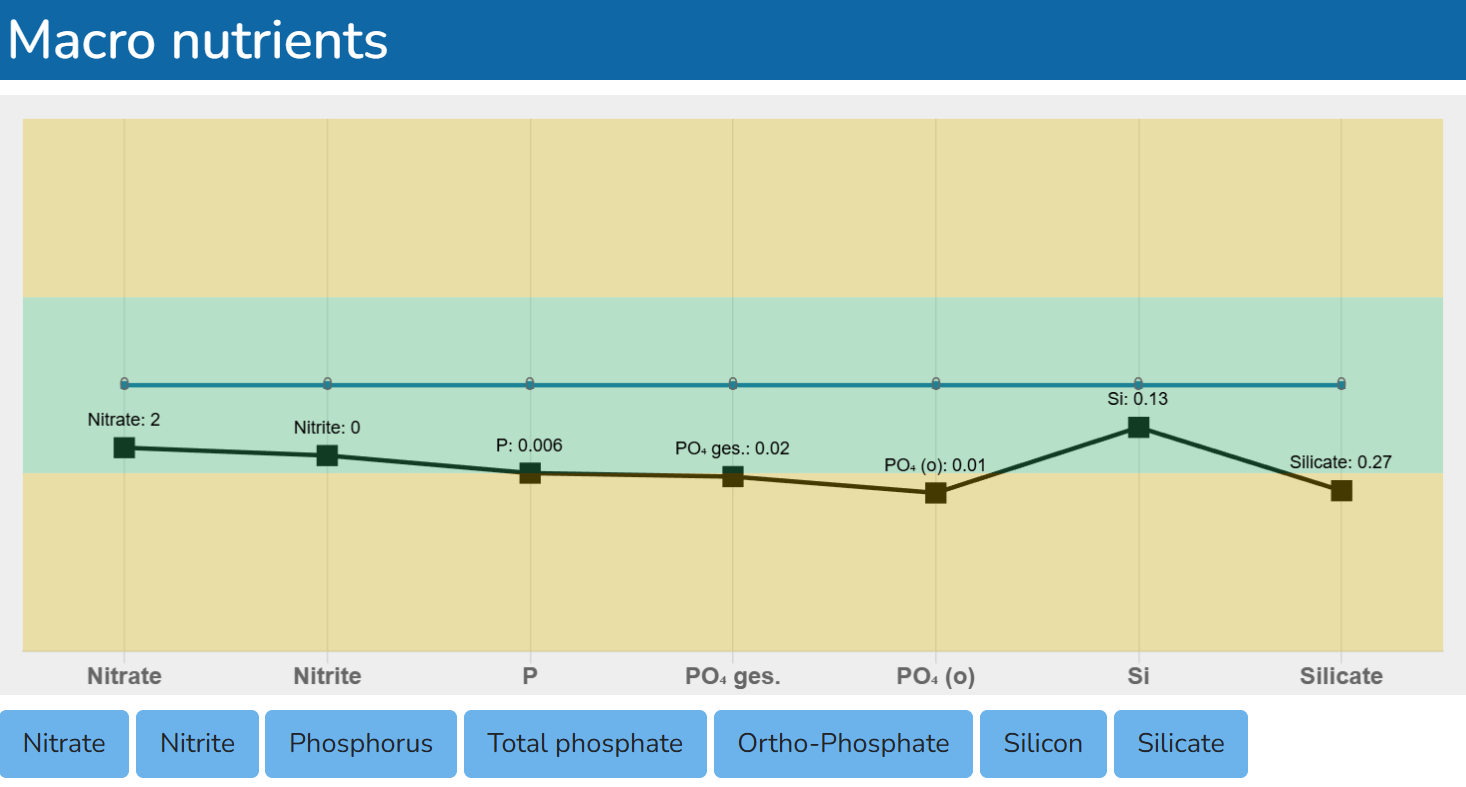
Task: Select the Ortho-Phosphate button
Action: pos(843,743)
